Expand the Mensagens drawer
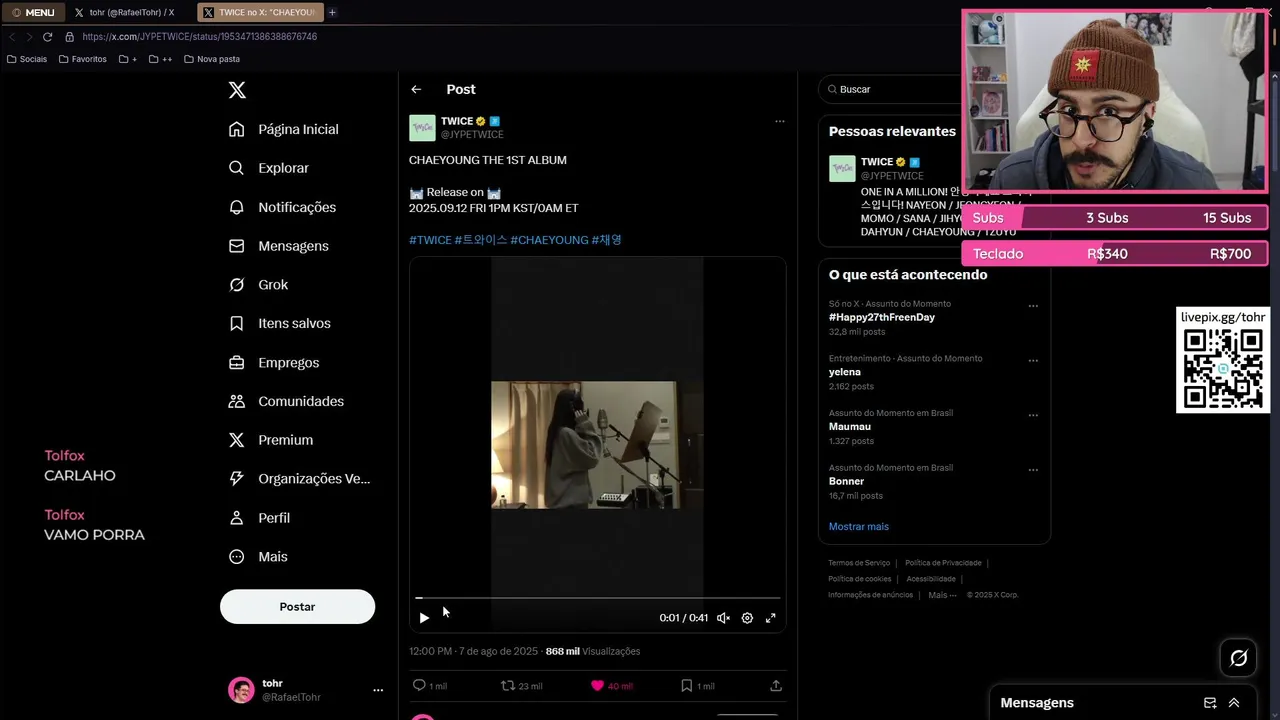 point(1234,703)
